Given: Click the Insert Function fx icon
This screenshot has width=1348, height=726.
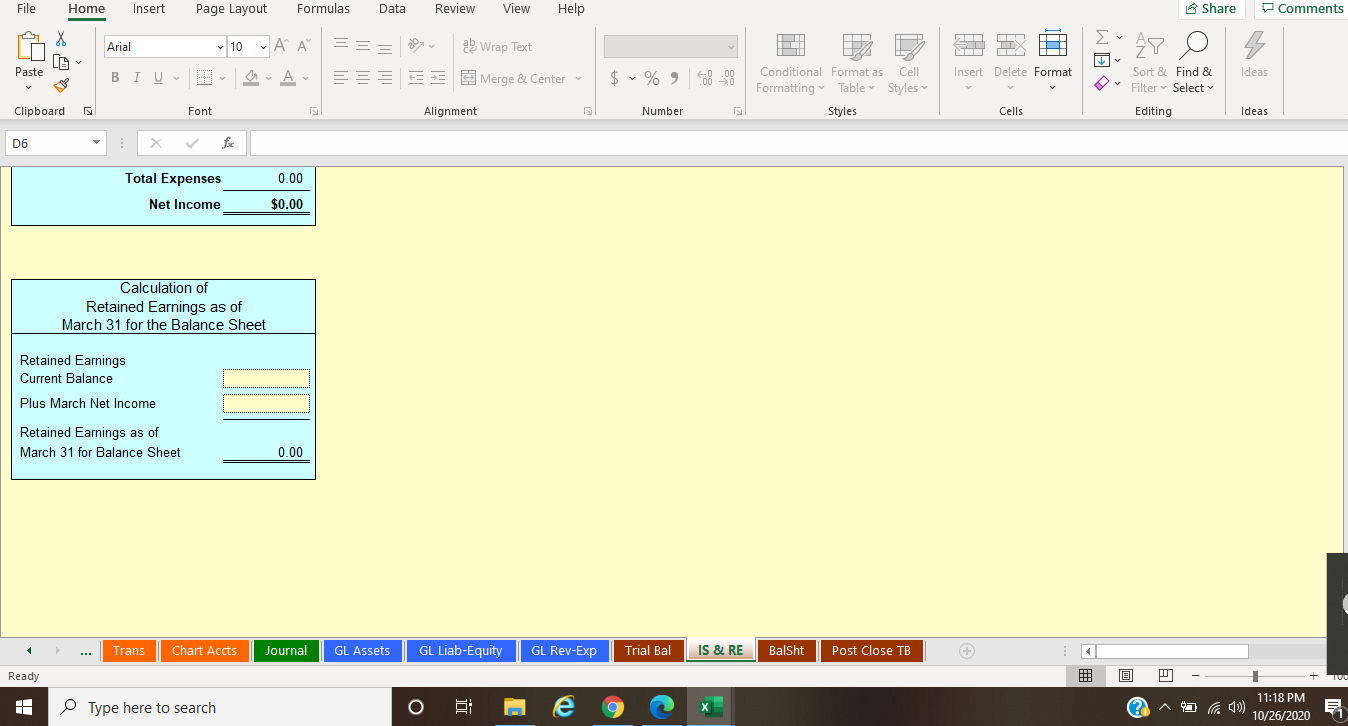Looking at the screenshot, I should (x=228, y=144).
